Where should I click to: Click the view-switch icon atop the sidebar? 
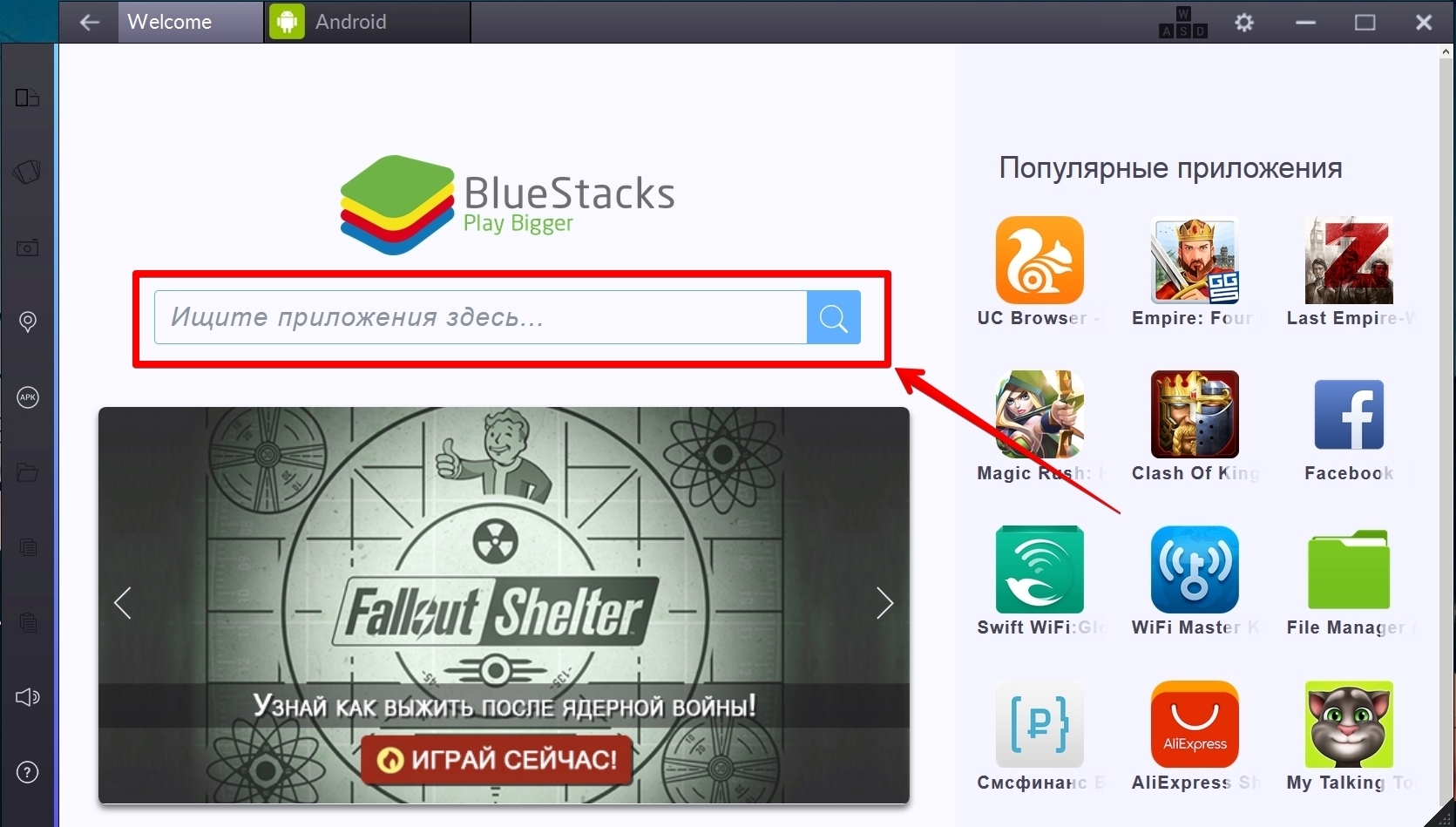pyautogui.click(x=27, y=98)
